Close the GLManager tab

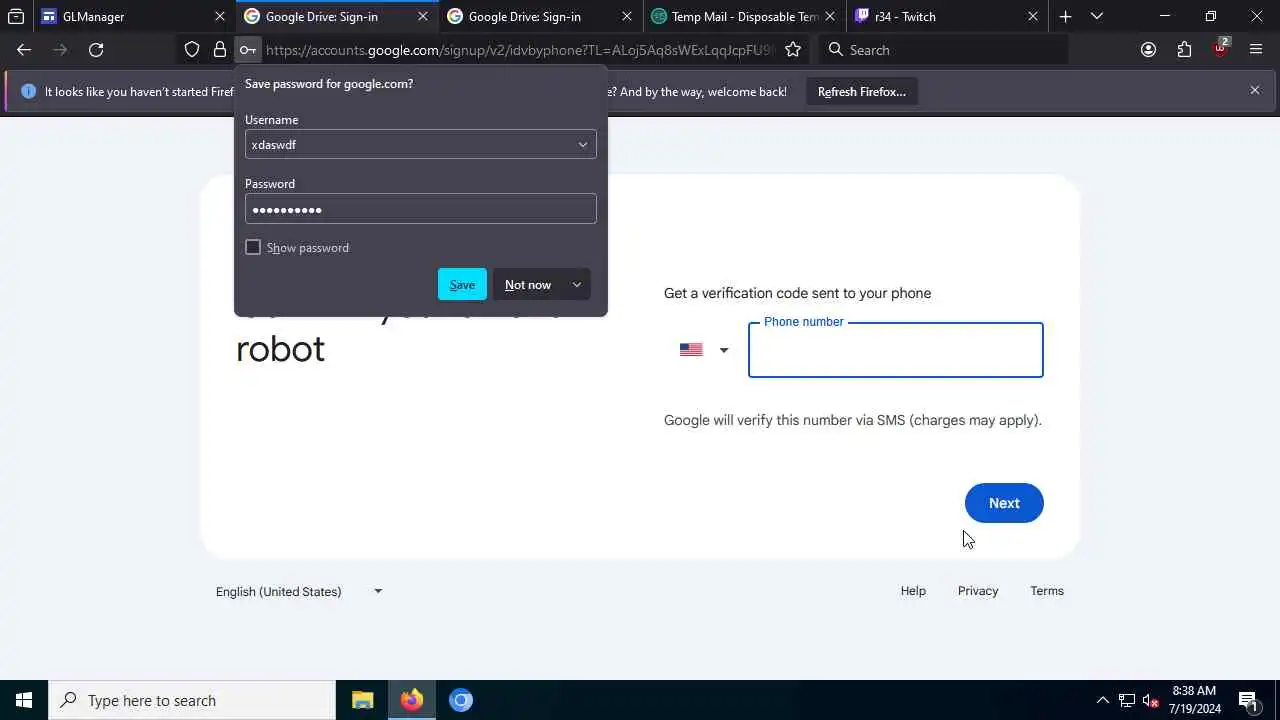[x=220, y=16]
